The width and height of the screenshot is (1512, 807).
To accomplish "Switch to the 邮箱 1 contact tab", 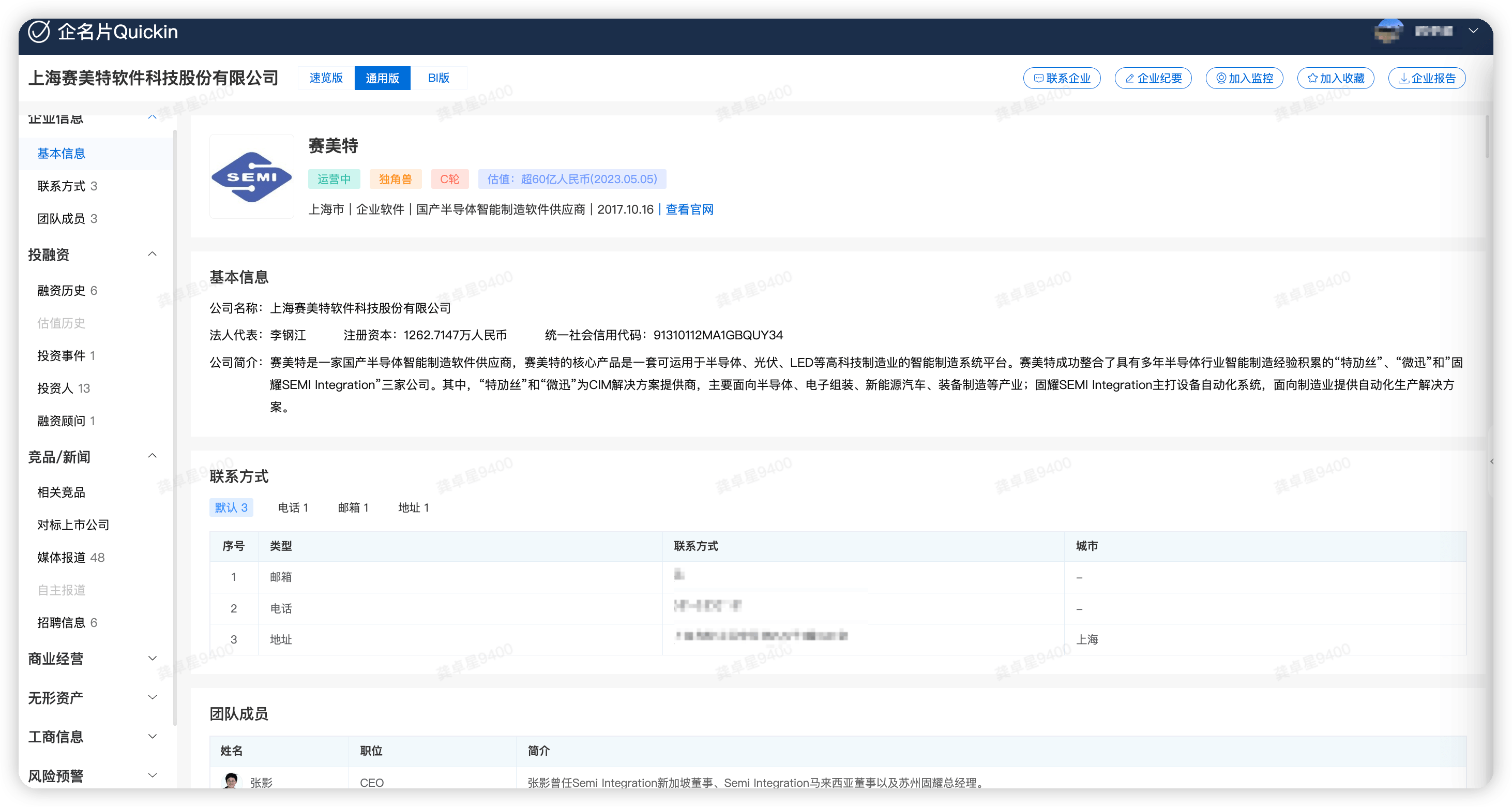I will click(x=353, y=507).
